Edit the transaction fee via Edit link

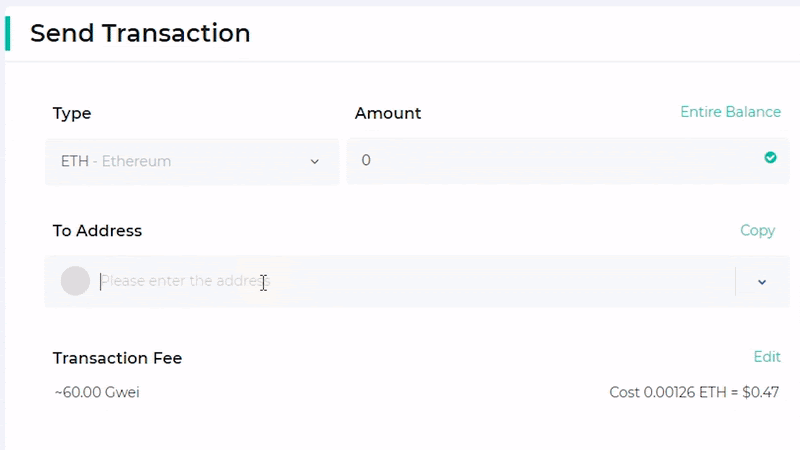click(767, 357)
